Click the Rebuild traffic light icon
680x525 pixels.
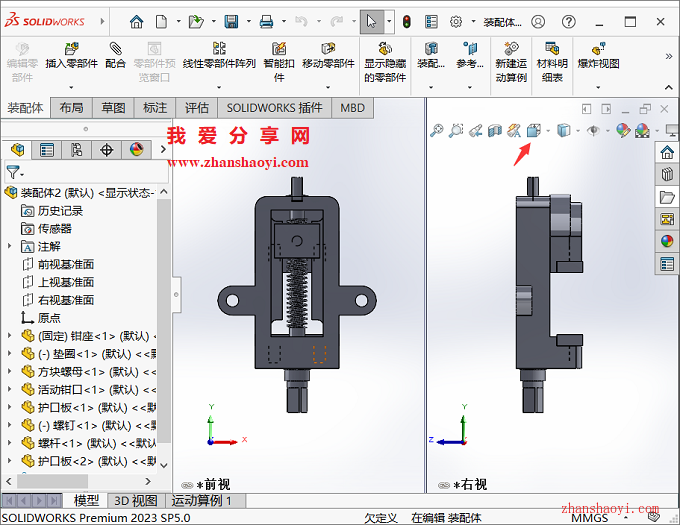coord(406,21)
